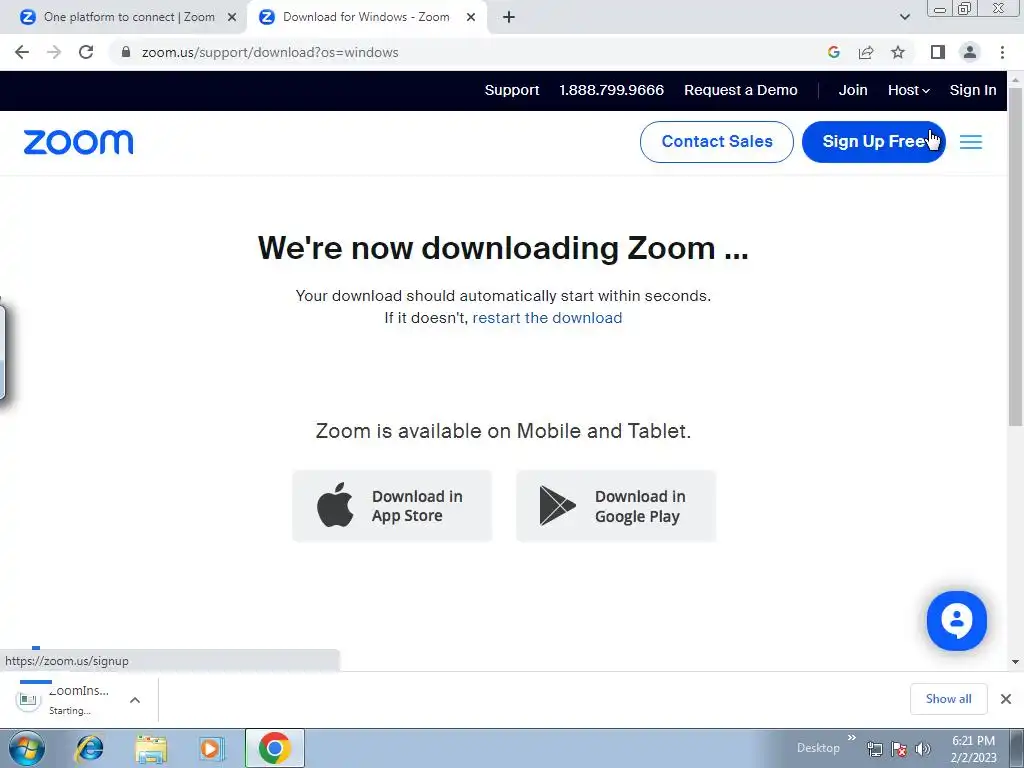Open the Windows Start menu
This screenshot has width=1024, height=768.
coord(27,748)
